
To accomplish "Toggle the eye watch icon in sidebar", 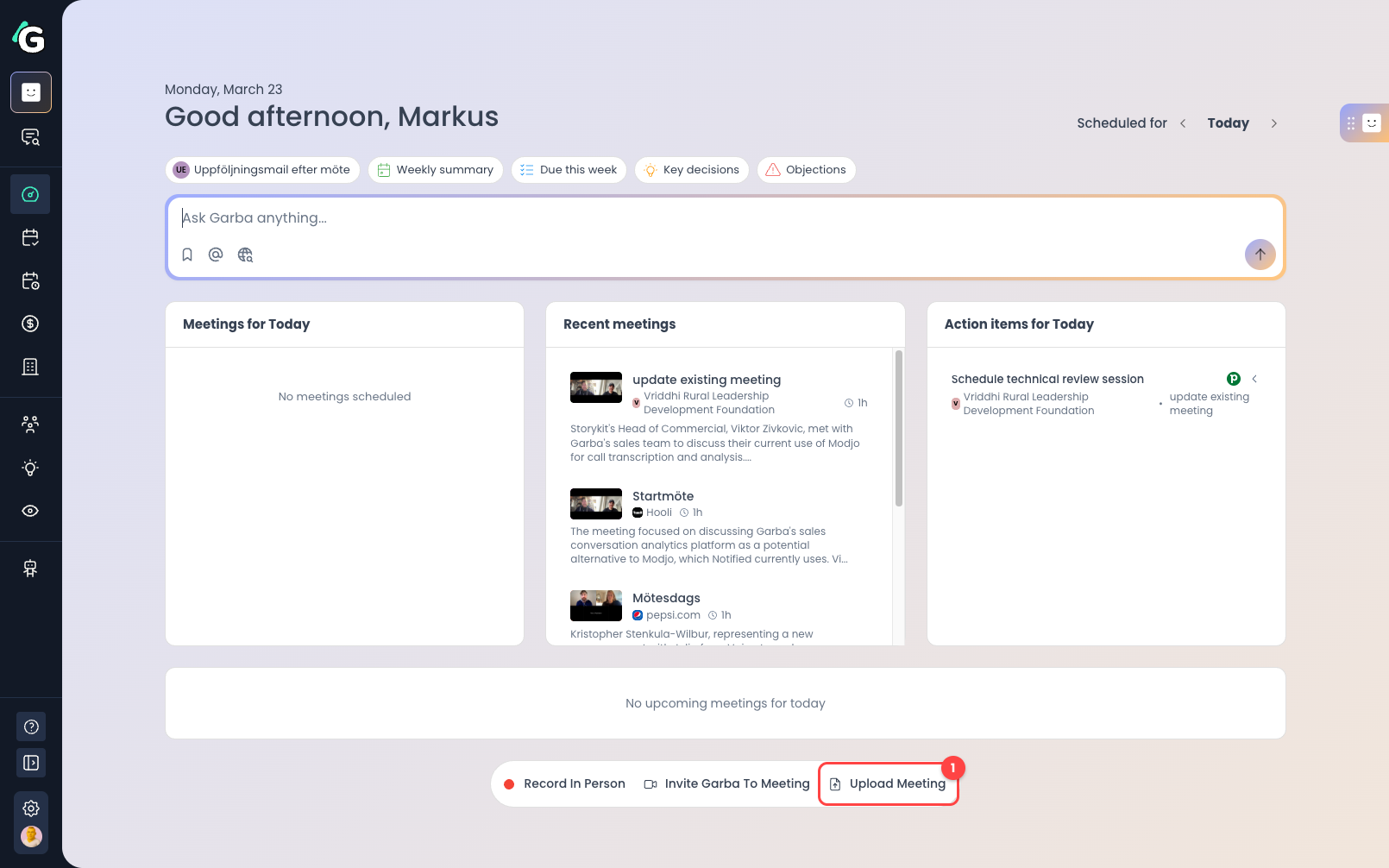I will pyautogui.click(x=30, y=511).
